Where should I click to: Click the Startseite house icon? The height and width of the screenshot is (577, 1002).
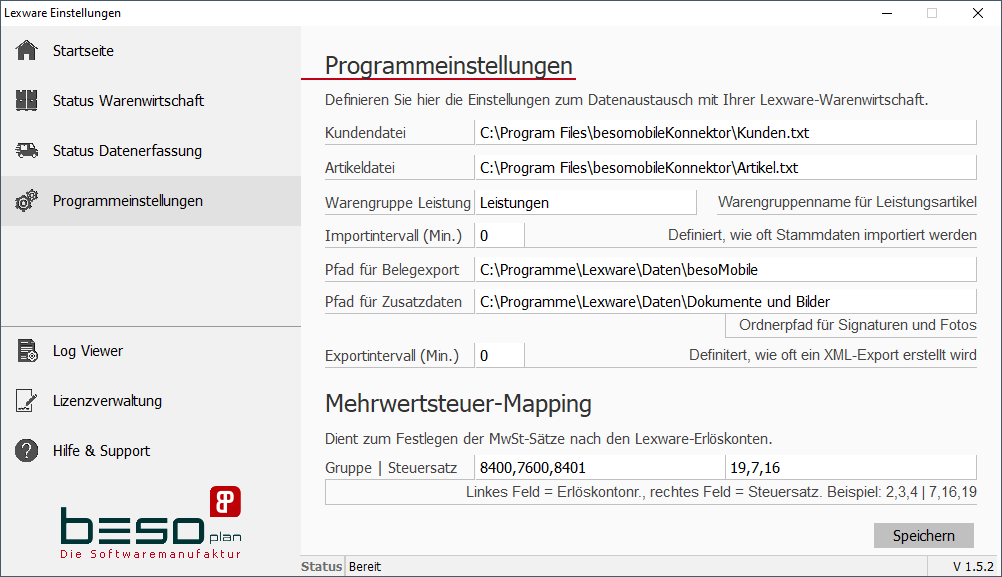point(26,50)
